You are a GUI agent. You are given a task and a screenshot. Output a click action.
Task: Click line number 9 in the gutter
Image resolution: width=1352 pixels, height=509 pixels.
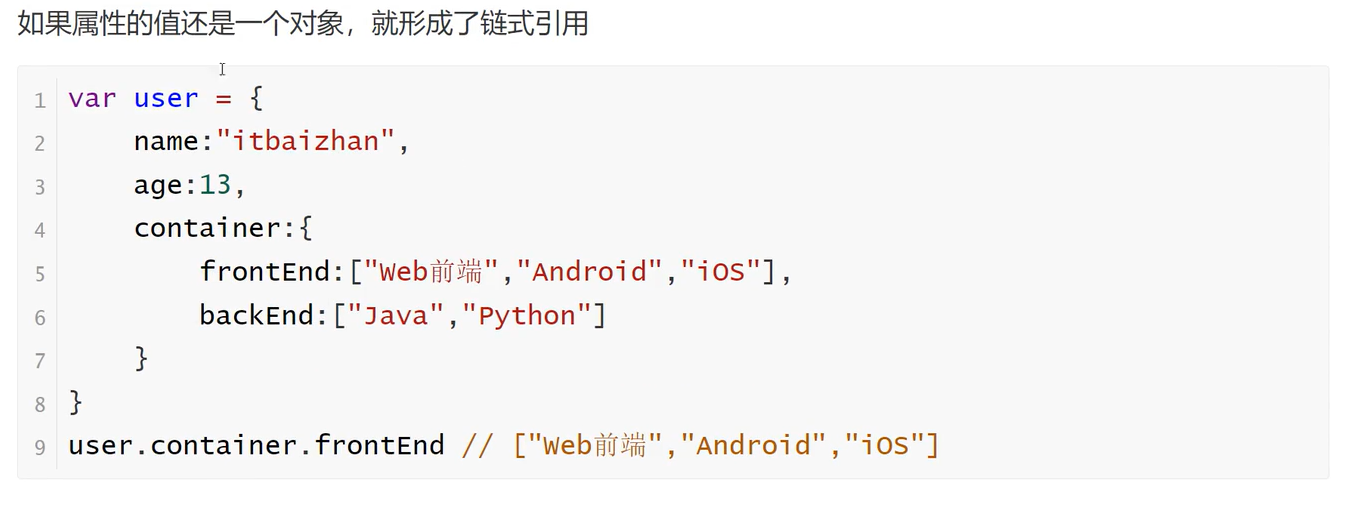[40, 447]
